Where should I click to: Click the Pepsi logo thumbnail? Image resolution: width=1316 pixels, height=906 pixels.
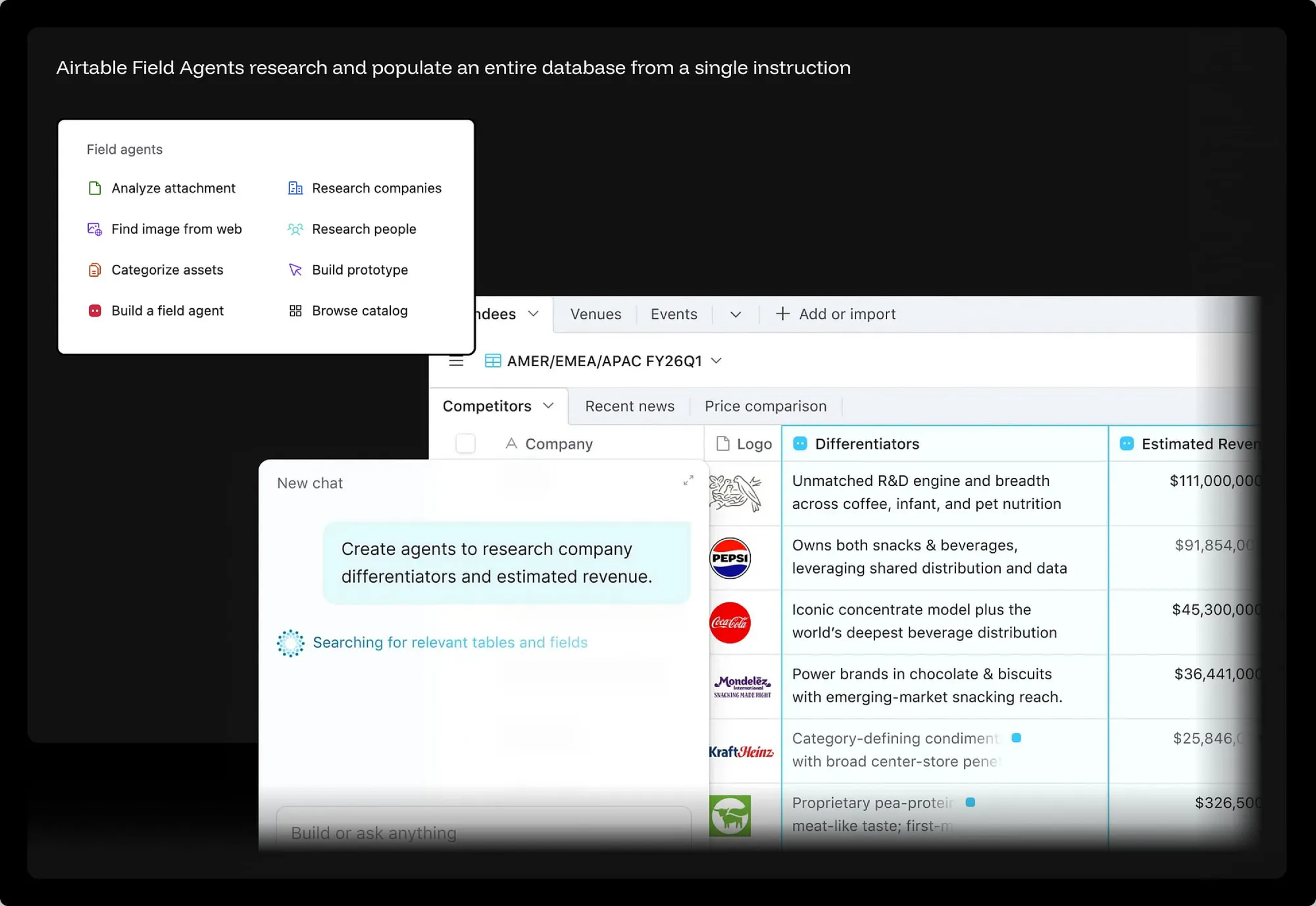point(729,558)
